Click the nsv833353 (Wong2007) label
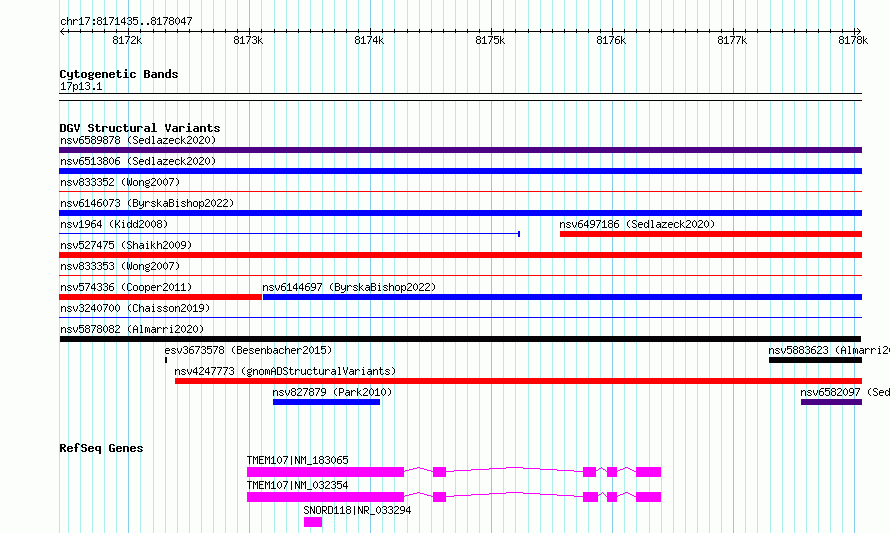Screen dimensions: 890x533 (x=120, y=266)
